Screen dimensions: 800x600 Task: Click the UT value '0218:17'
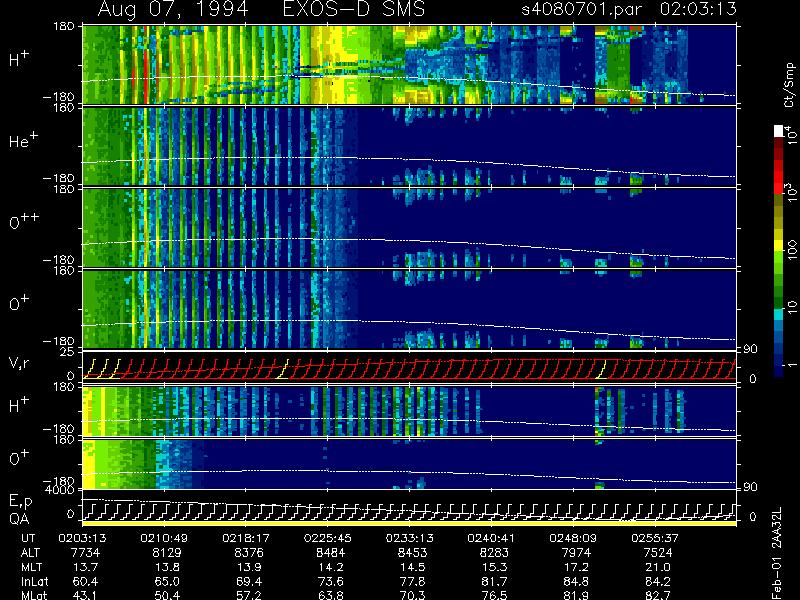coord(246,538)
